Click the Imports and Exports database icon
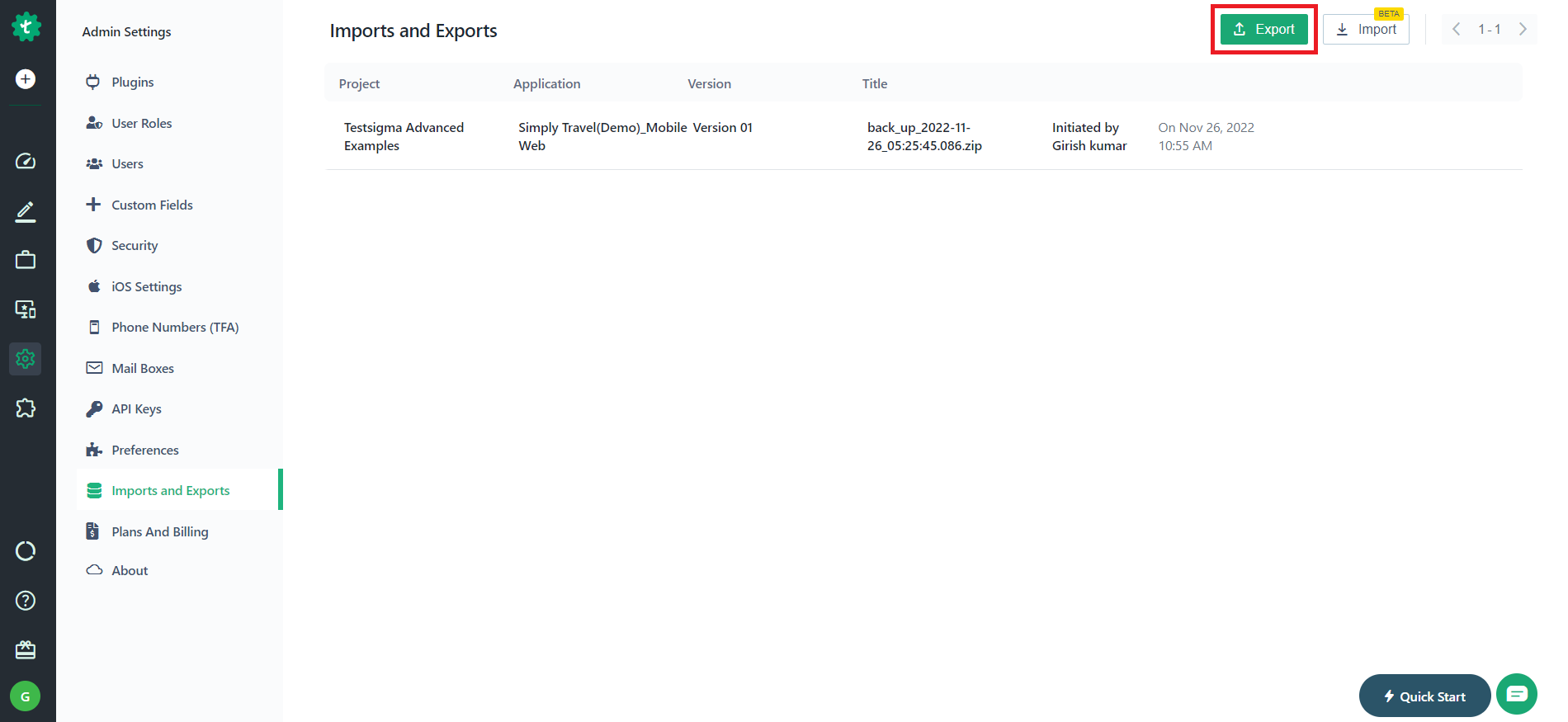This screenshot has height=722, width=1568. 94,490
